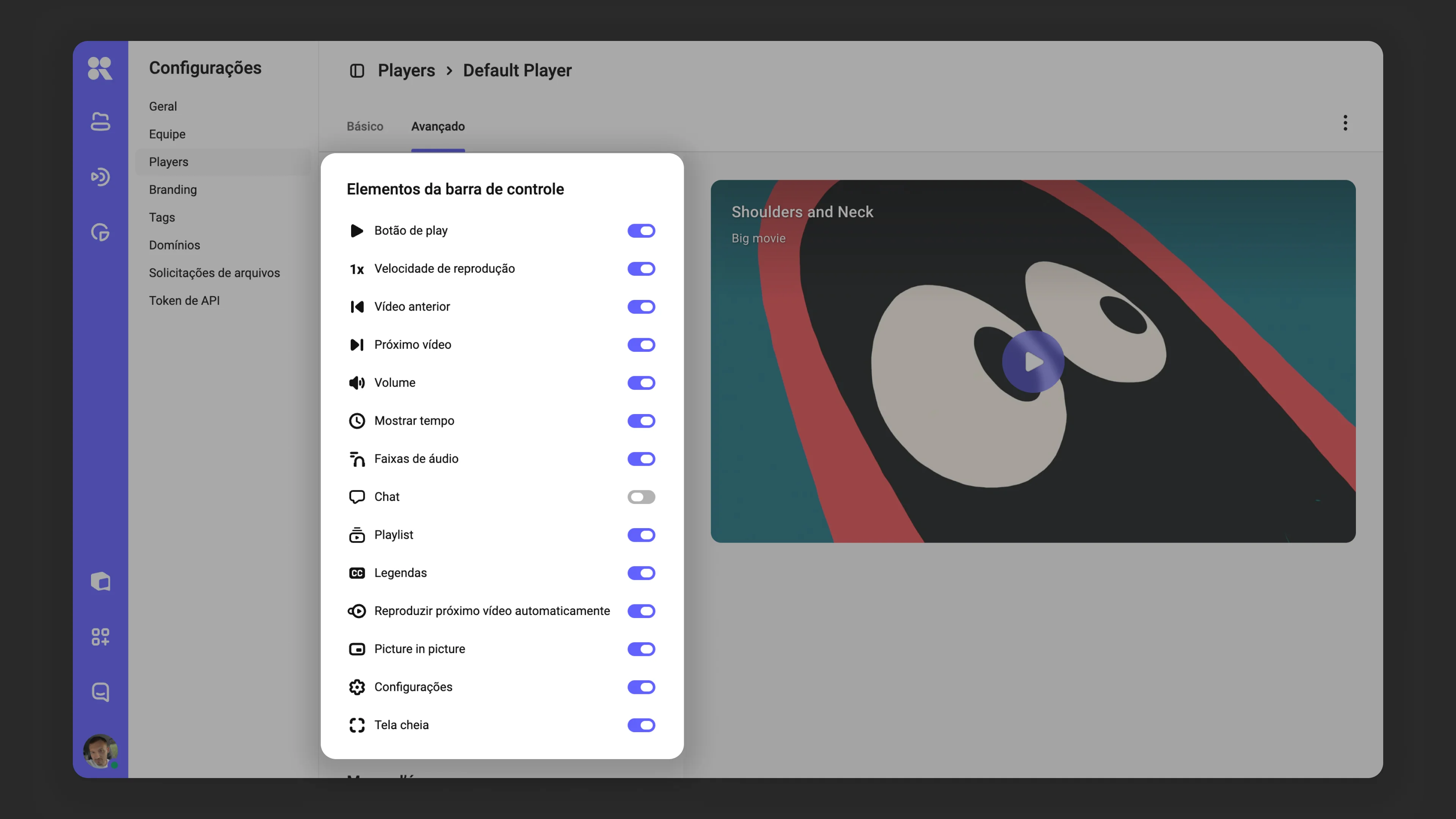
Task: Disable the Picture in picture toggle
Action: coord(641,649)
